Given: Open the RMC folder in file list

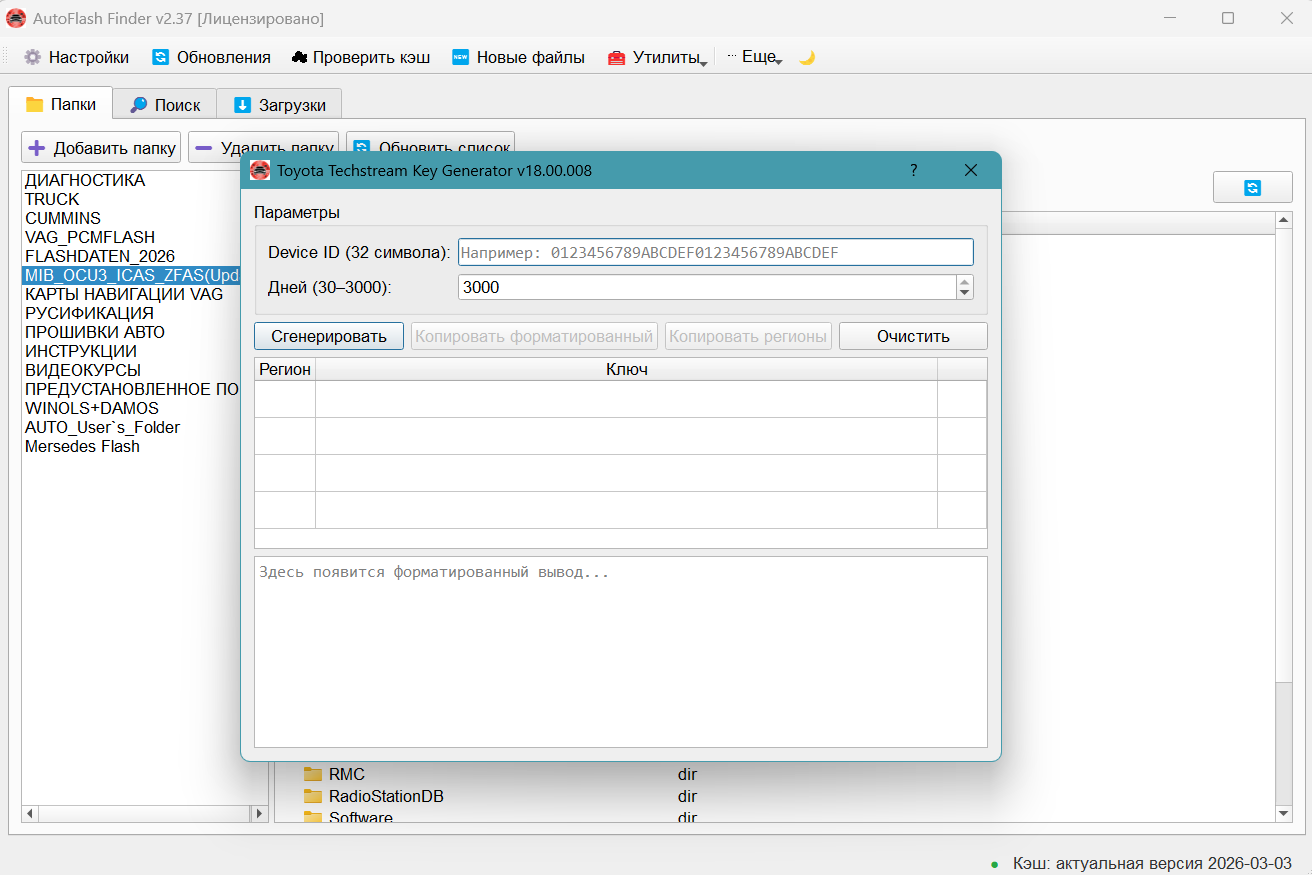Looking at the screenshot, I should click(347, 774).
